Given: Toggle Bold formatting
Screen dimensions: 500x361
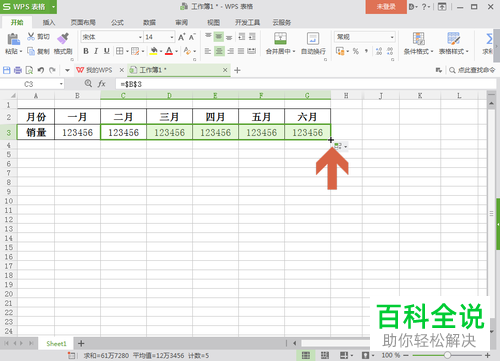Looking at the screenshot, I should (86, 51).
